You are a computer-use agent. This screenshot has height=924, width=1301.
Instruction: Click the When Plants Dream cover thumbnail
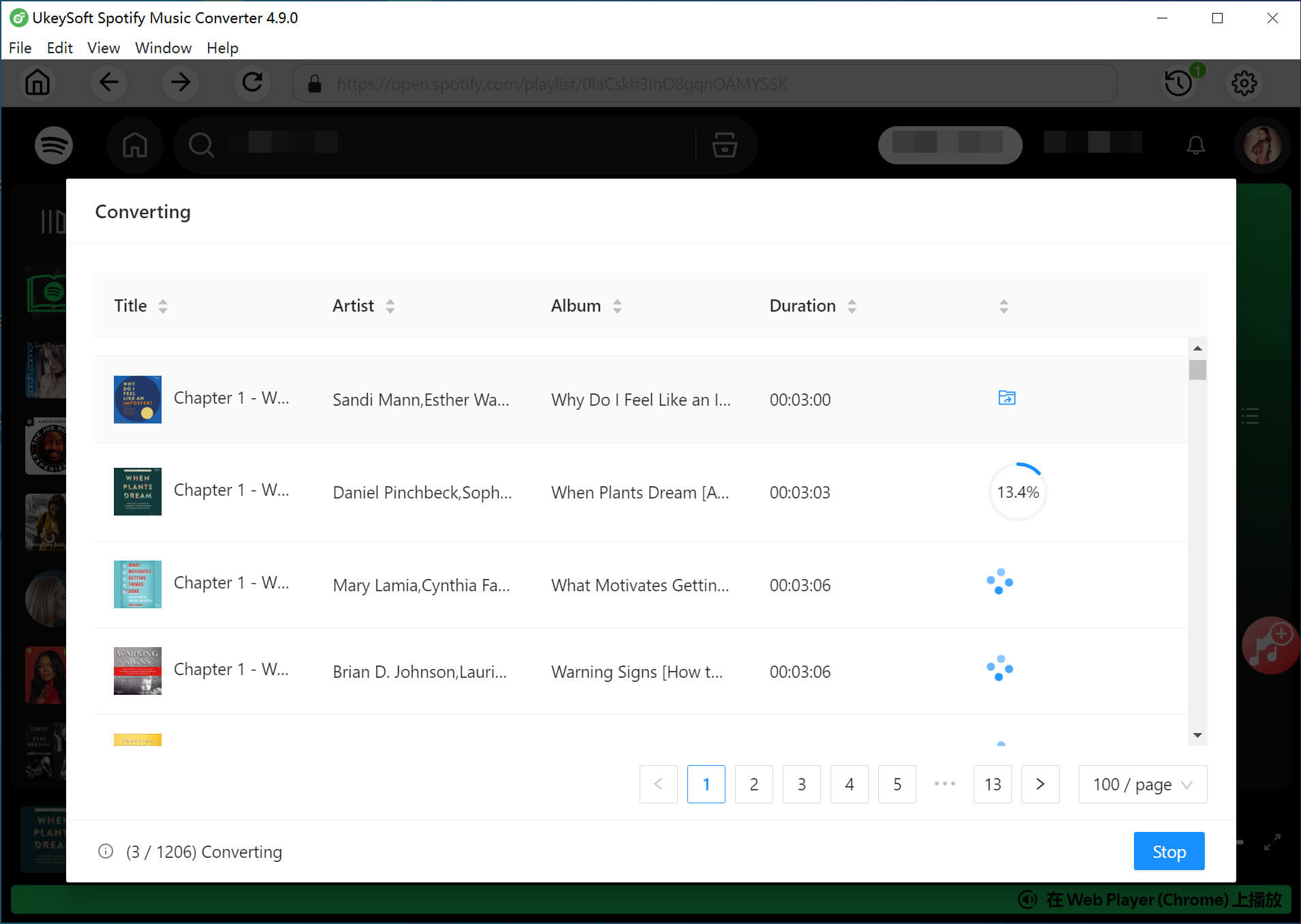point(138,492)
